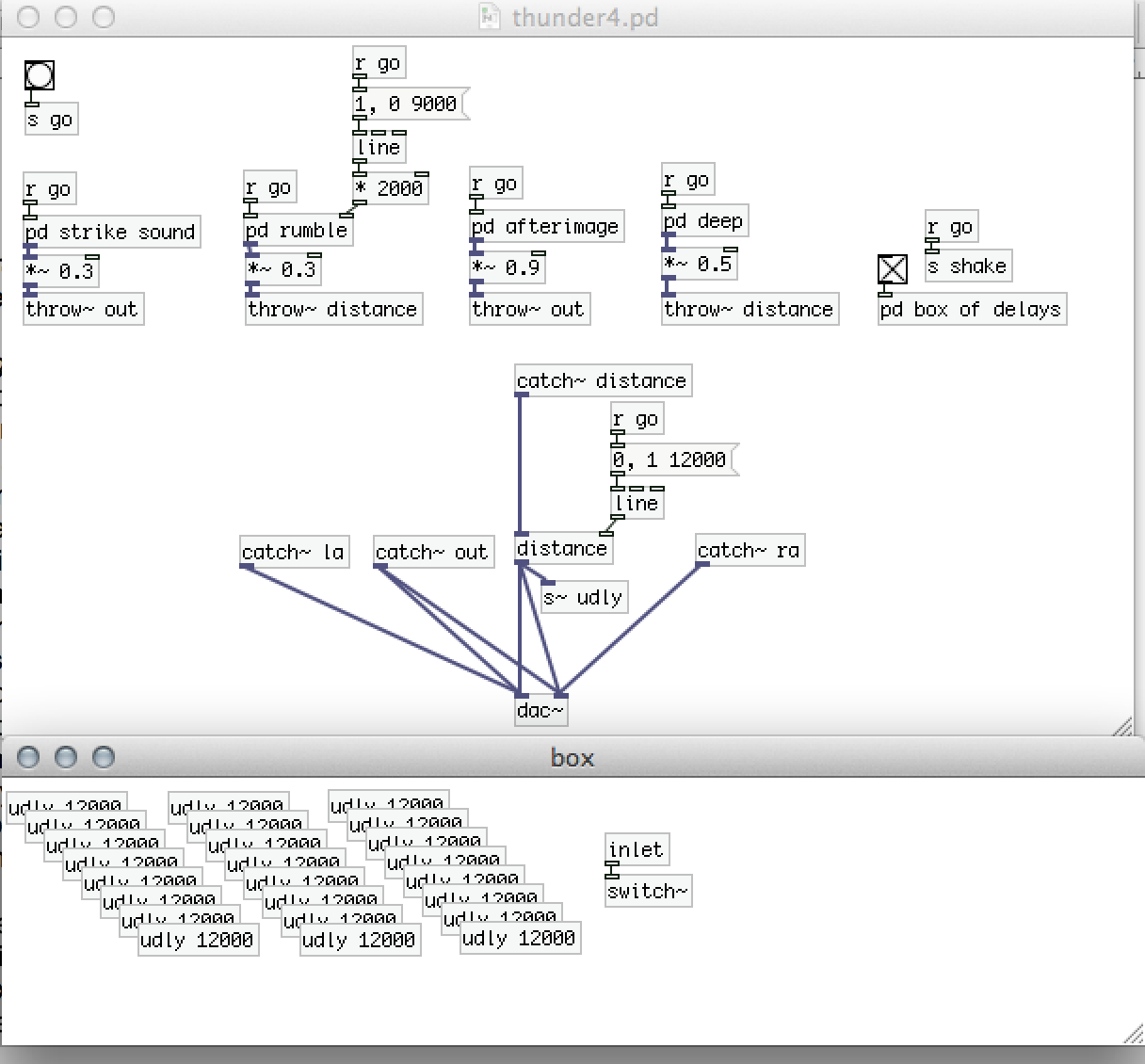Image resolution: width=1145 pixels, height=1064 pixels.
Task: Select the 'line' object below '1, 0 9000'
Action: (x=379, y=147)
